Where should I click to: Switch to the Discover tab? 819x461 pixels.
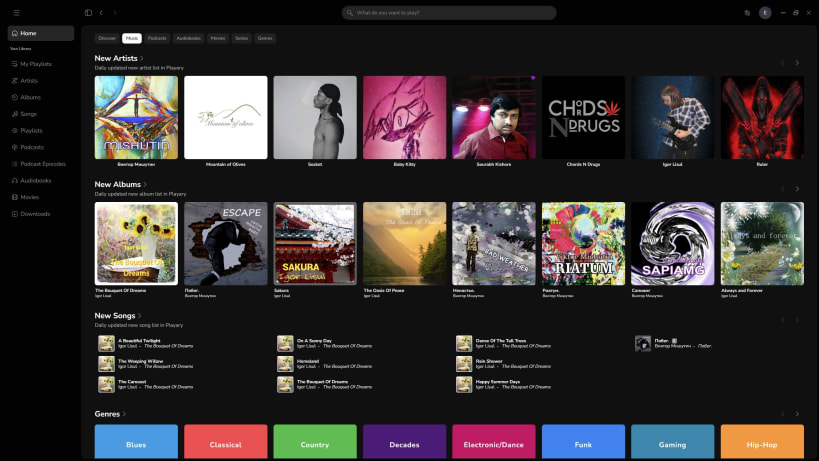point(107,38)
